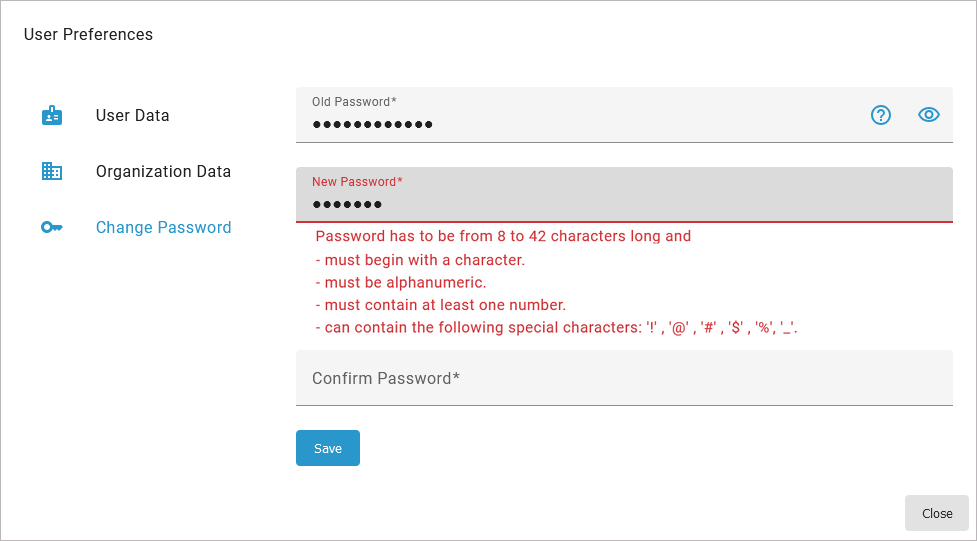
Task: Switch to the Organization Data text label
Action: [x=163, y=172]
